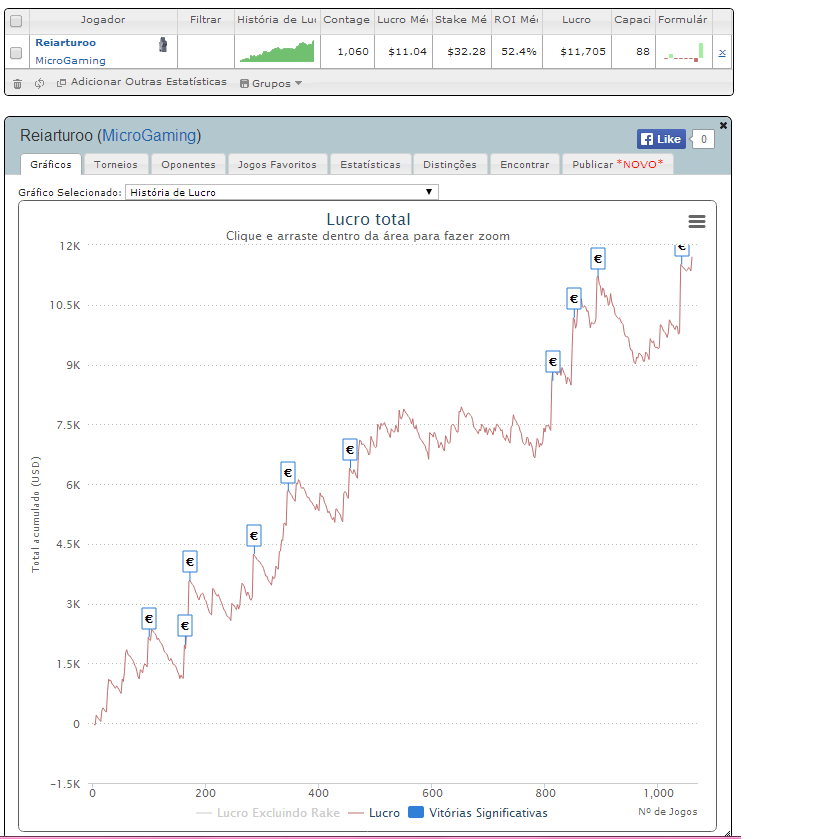Tick the checkbox for the Reiarturoo row
Screen dimensions: 822x839
[16, 52]
